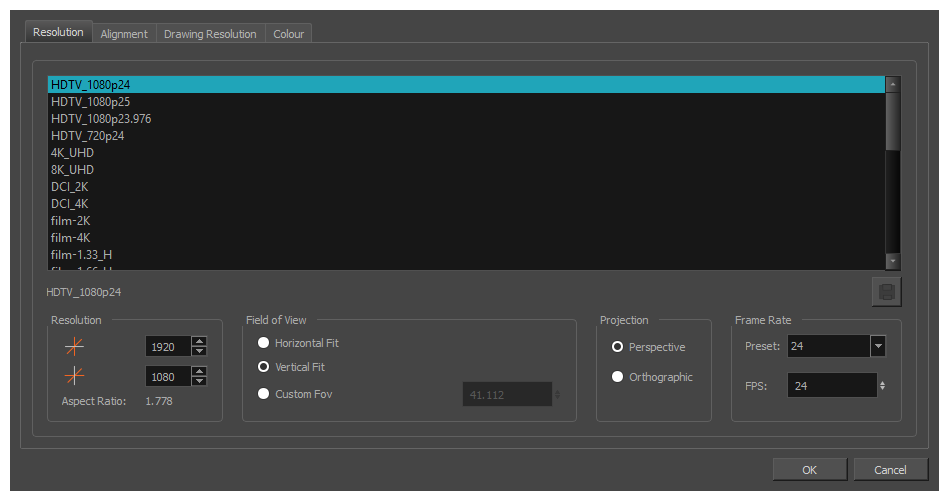Click the Preset frame rate field showing 24
Screen dimensions: 949x501
[829, 346]
